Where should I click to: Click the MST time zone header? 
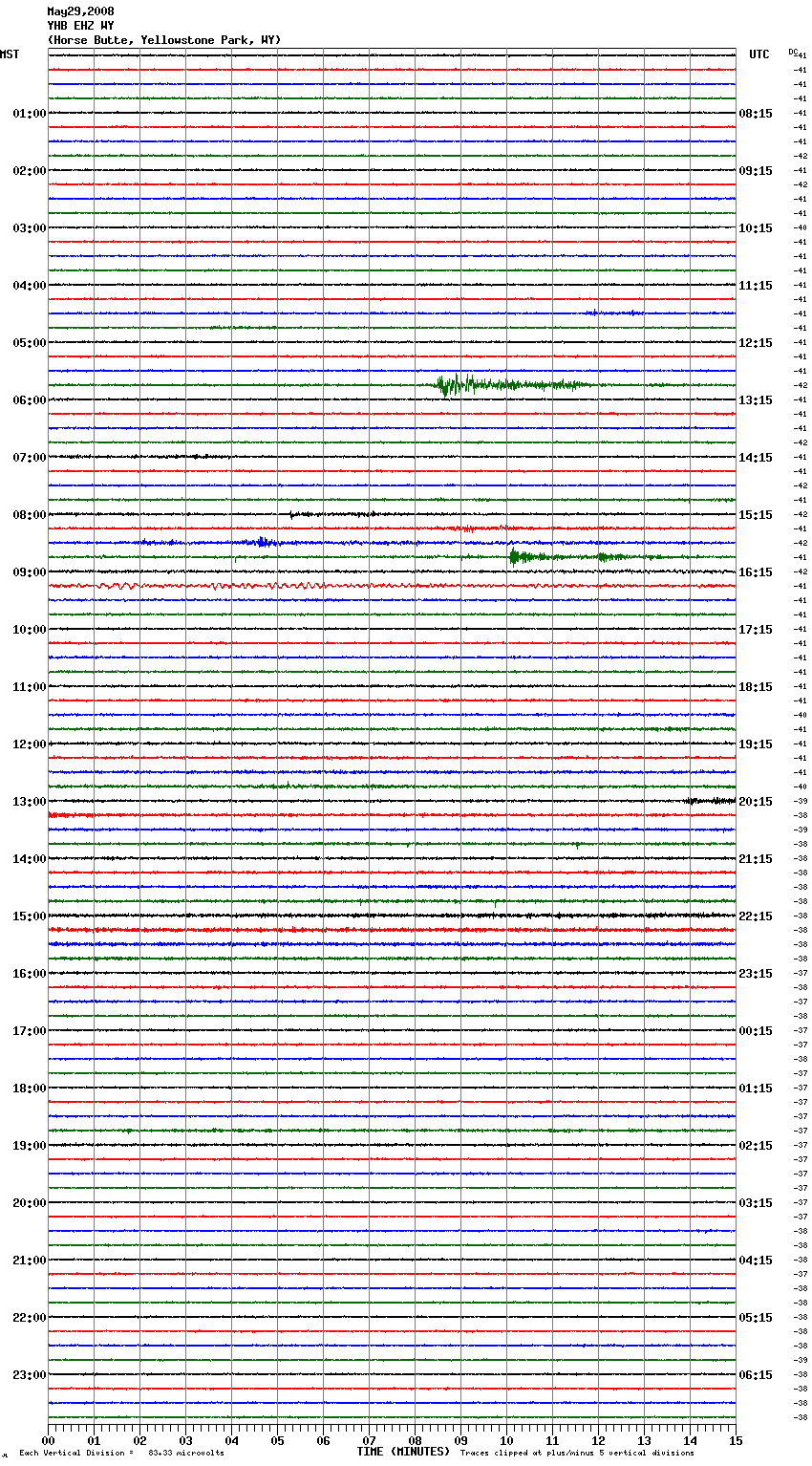(10, 54)
